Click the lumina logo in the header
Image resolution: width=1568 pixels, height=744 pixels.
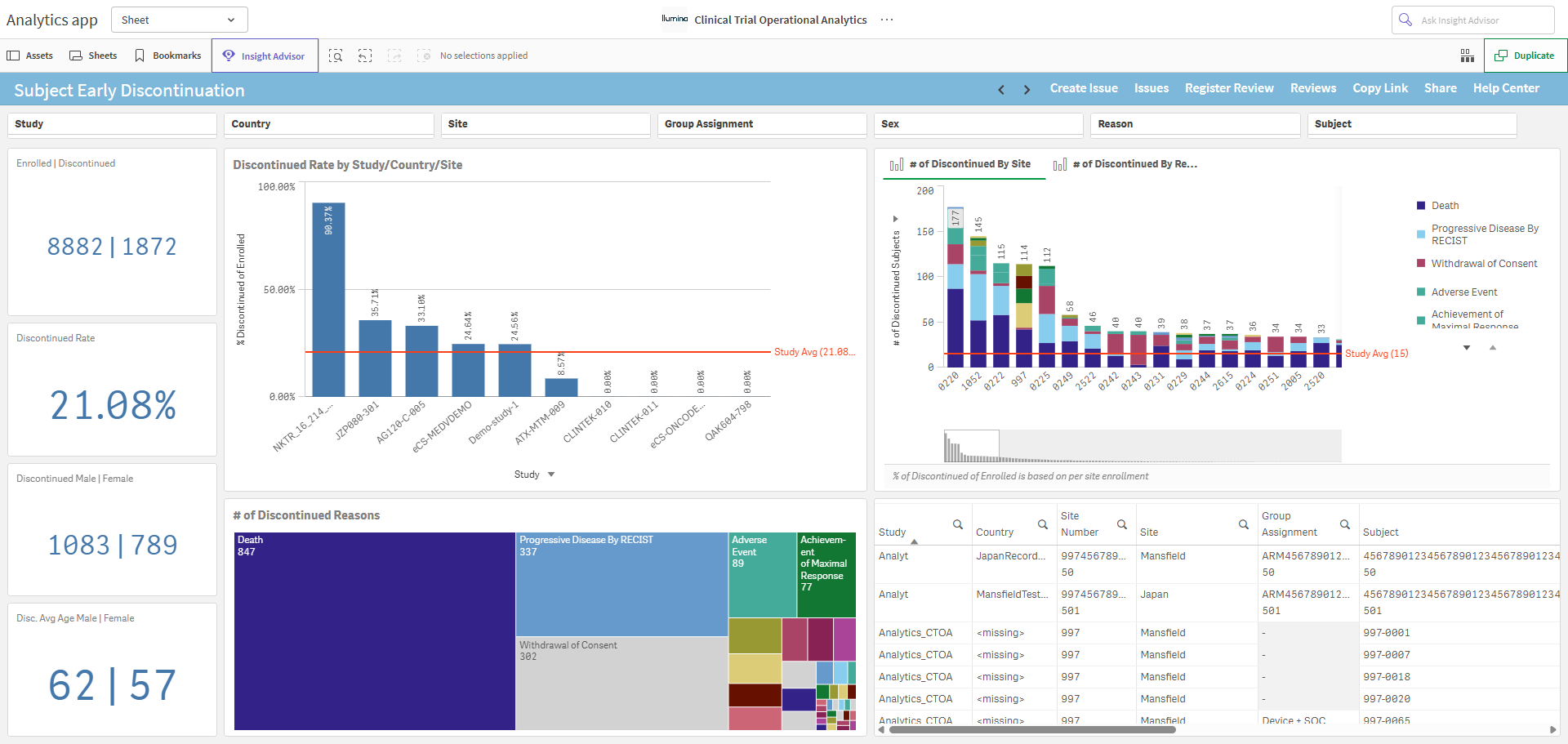(x=675, y=19)
